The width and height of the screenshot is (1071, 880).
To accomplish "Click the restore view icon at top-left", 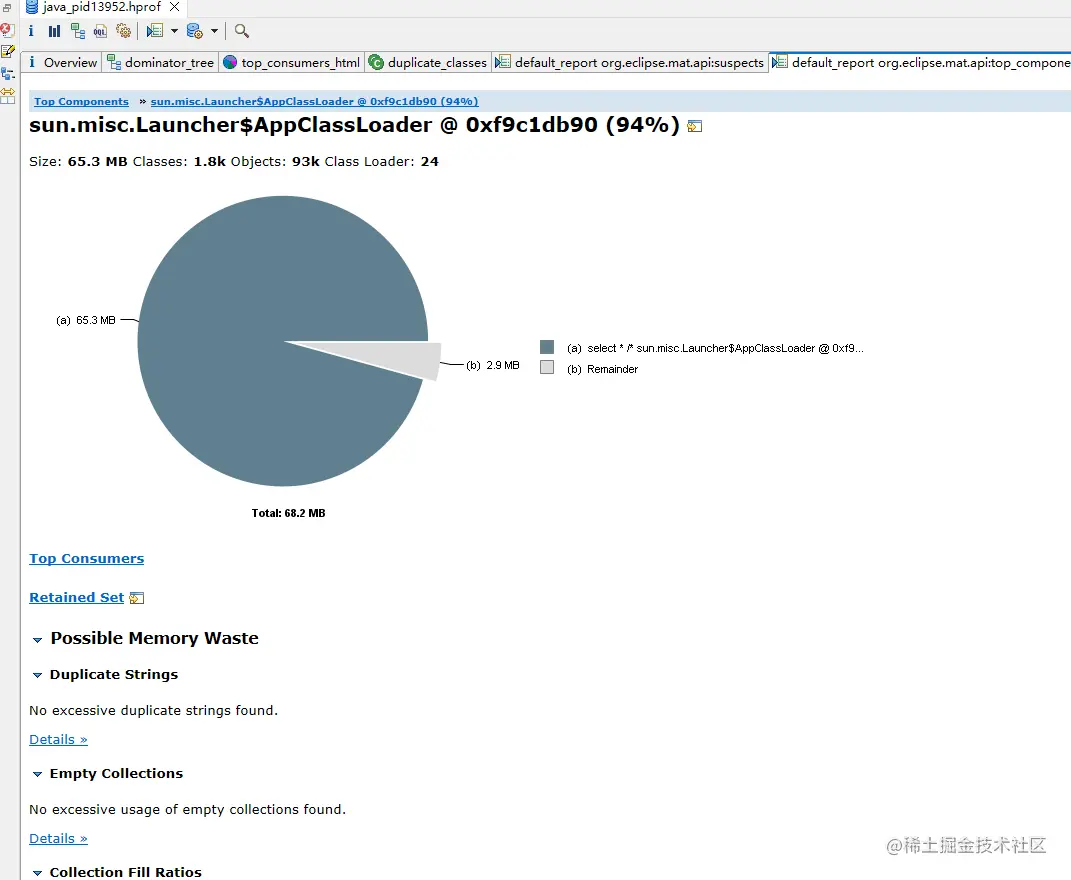I will (x=7, y=8).
